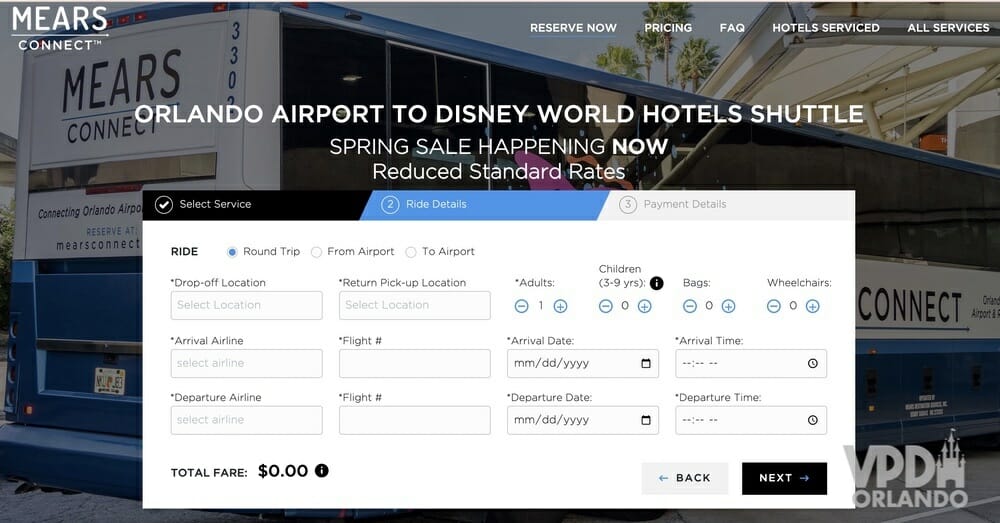Open FAQ in the navigation

pos(732,28)
